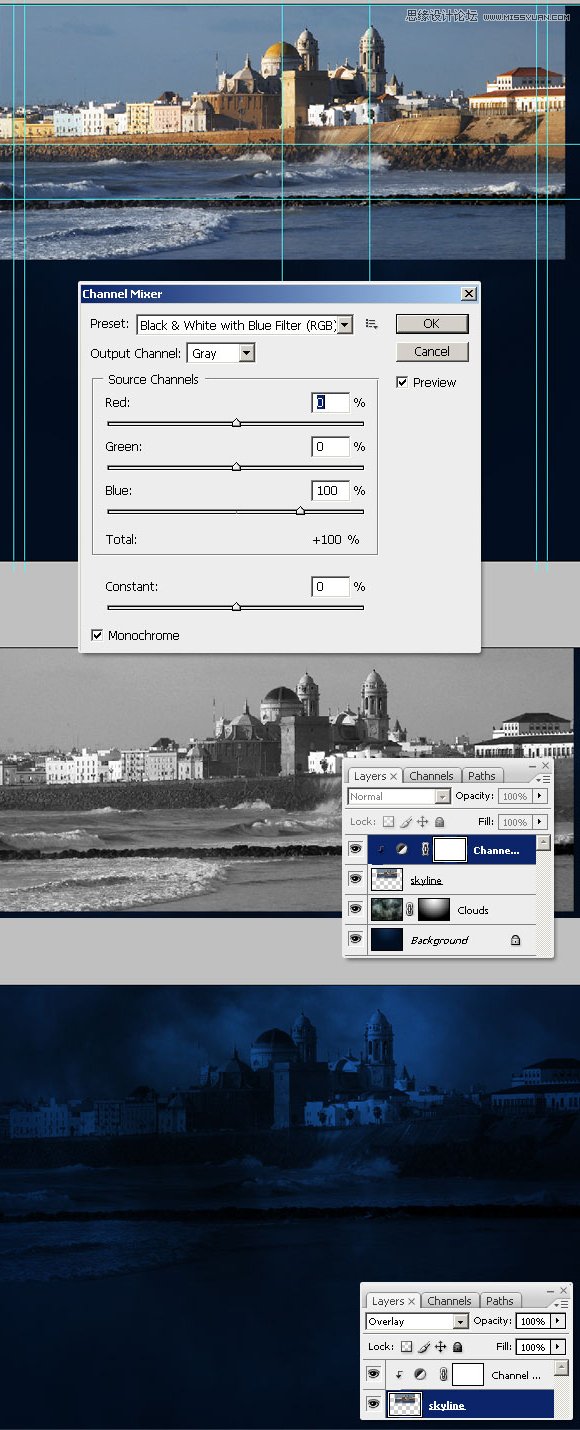Viewport: 580px width, 1430px height.
Task: Click the Clouds layer mask link icon
Action: (408, 910)
